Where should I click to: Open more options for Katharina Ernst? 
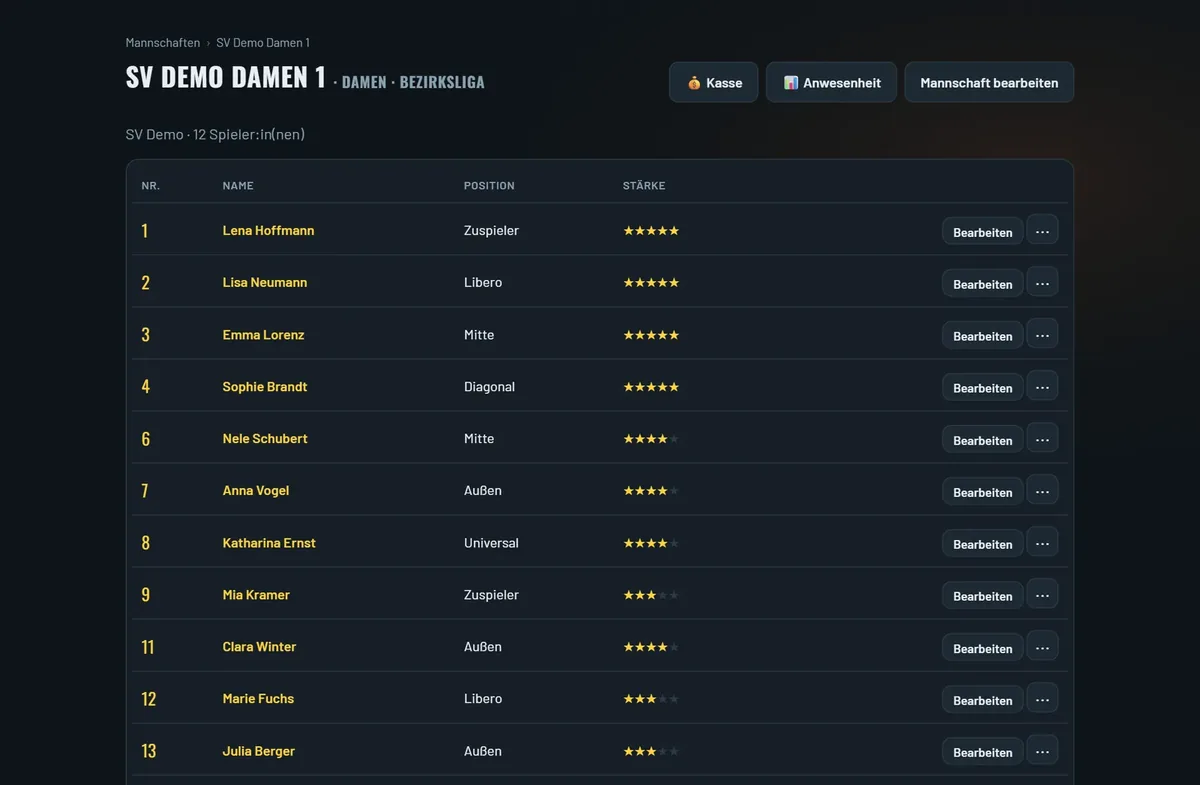1042,542
